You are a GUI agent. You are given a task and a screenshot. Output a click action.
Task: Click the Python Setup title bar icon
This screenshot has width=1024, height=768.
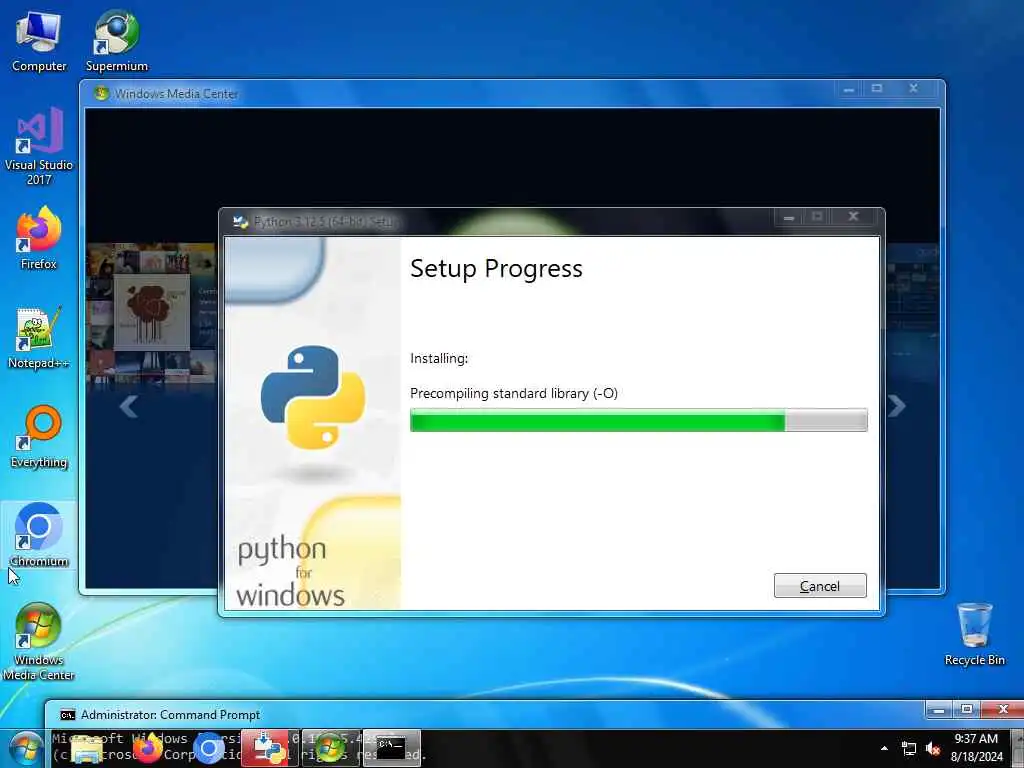click(241, 222)
